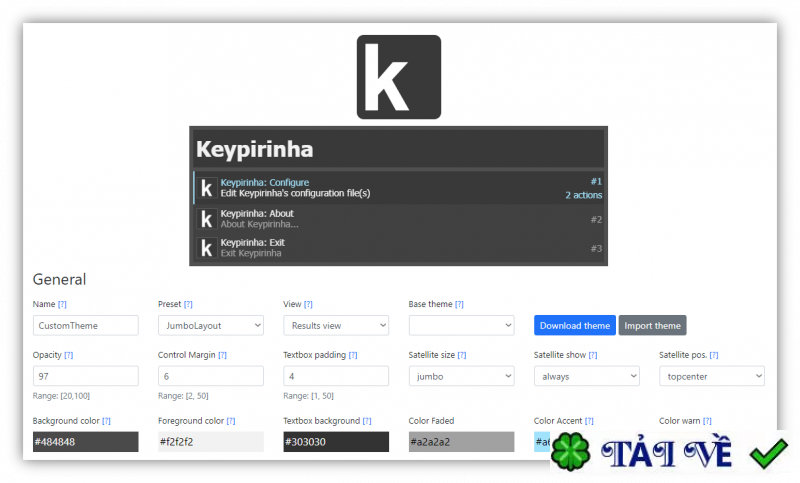Open the [?] help next to View
The width and height of the screenshot is (800, 483).
(x=308, y=304)
